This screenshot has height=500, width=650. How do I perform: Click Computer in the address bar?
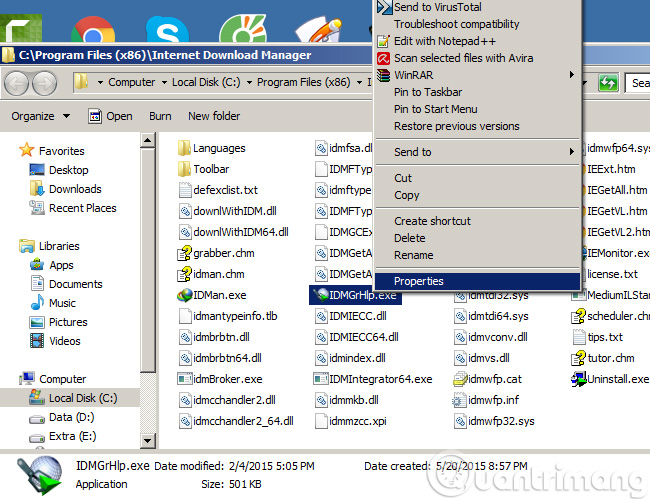[x=131, y=83]
